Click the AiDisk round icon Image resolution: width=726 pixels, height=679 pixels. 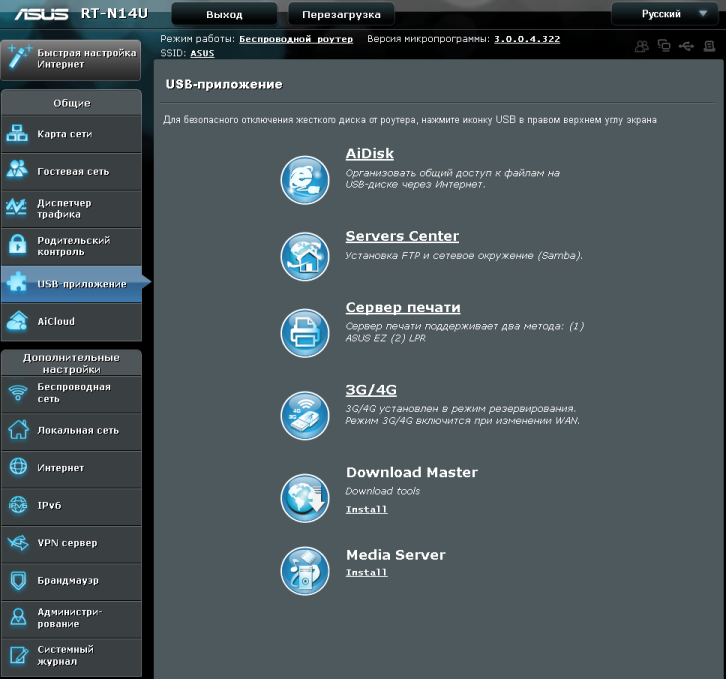tap(305, 180)
